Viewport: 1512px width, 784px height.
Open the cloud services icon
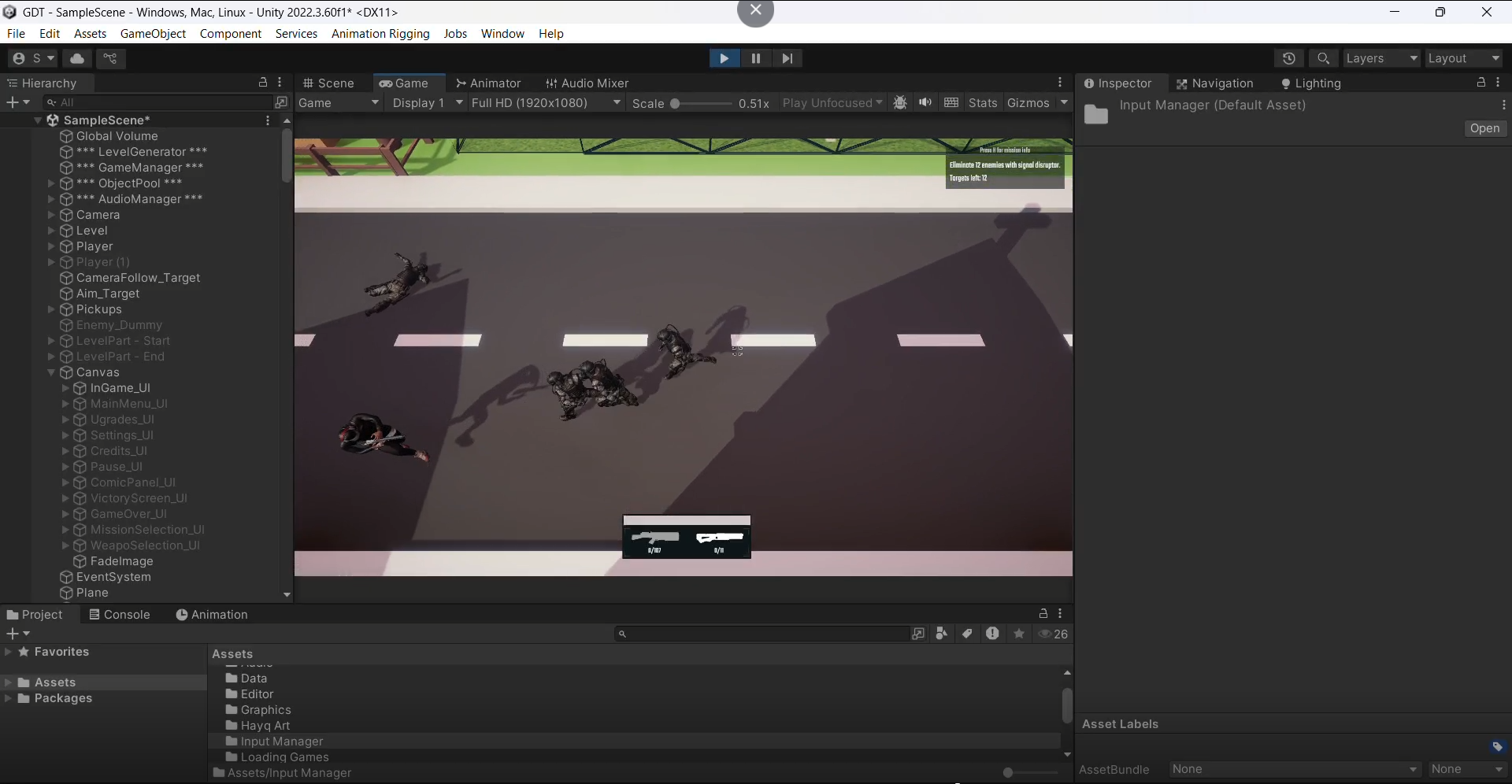77,58
